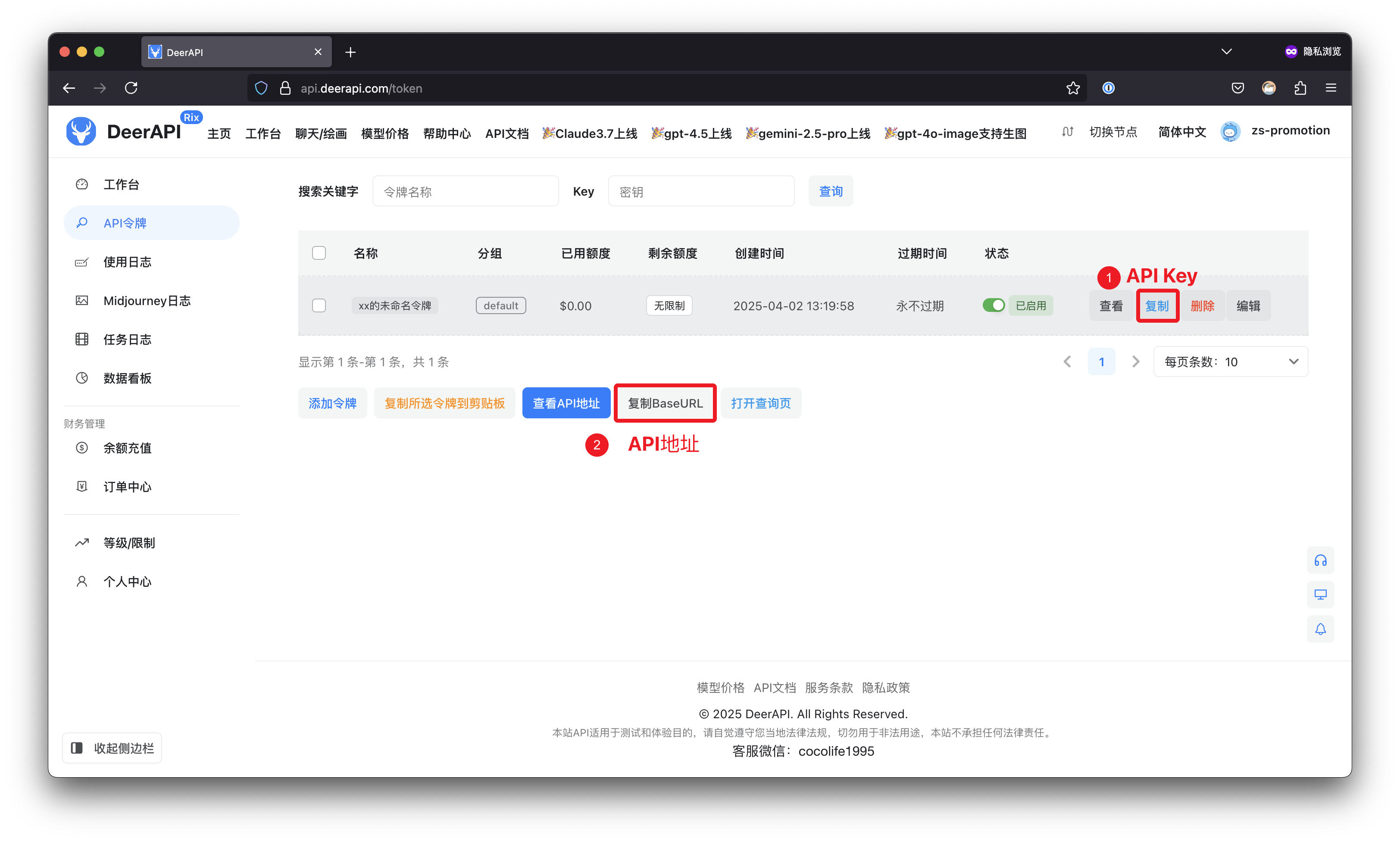Click 删除 for the token row
1400x841 pixels.
coord(1202,305)
